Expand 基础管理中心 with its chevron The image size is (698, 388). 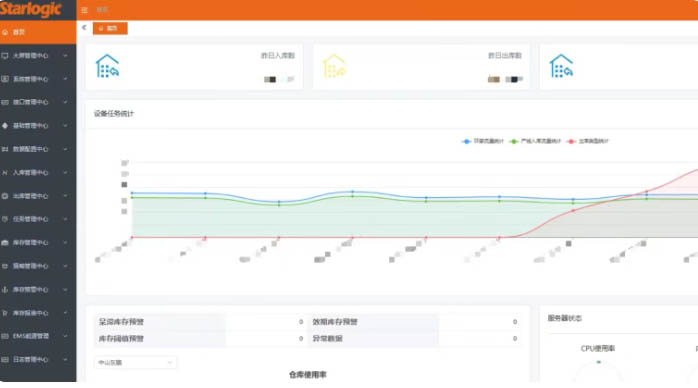tap(65, 125)
